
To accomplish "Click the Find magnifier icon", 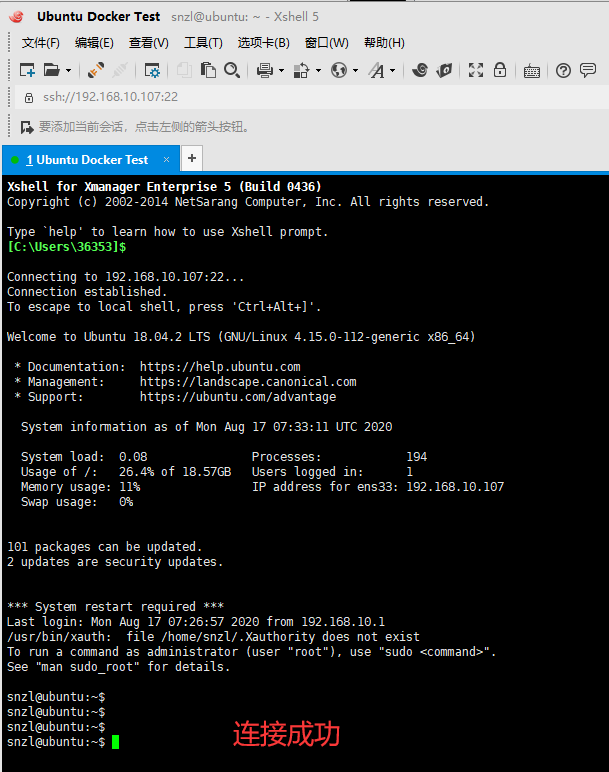I will [x=232, y=70].
